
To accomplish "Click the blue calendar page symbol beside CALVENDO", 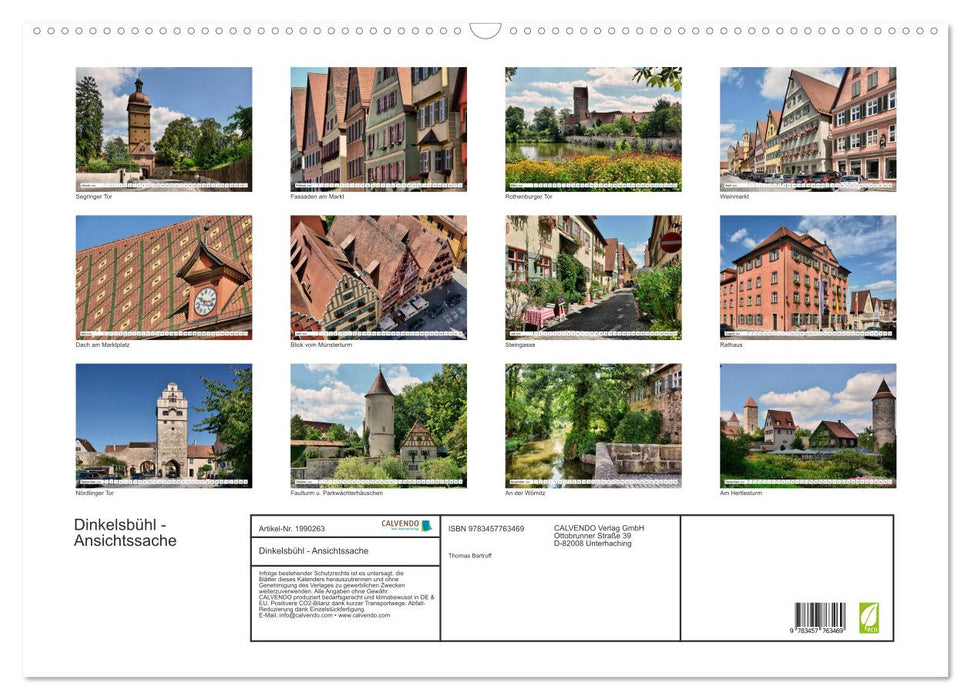I will pyautogui.click(x=425, y=526).
